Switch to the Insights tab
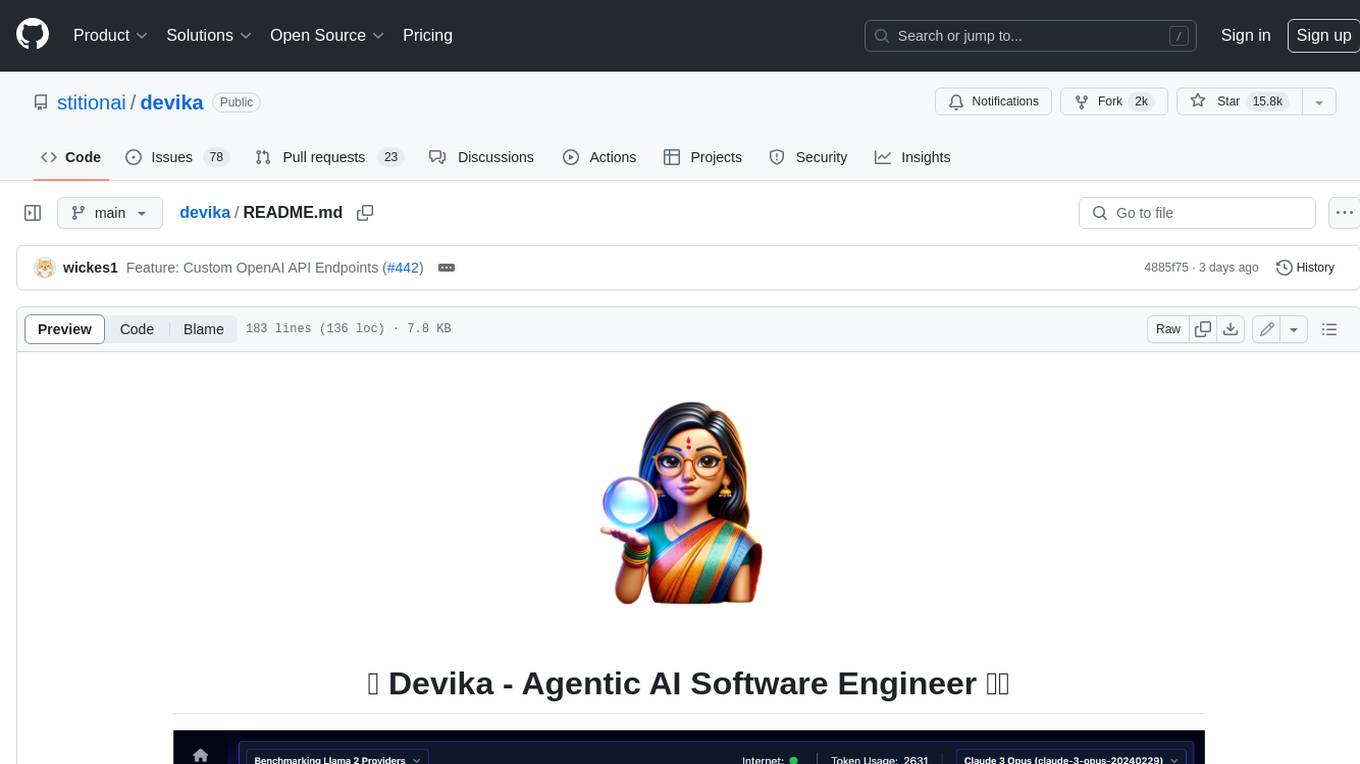Image resolution: width=1360 pixels, height=764 pixels. pyautogui.click(x=912, y=157)
